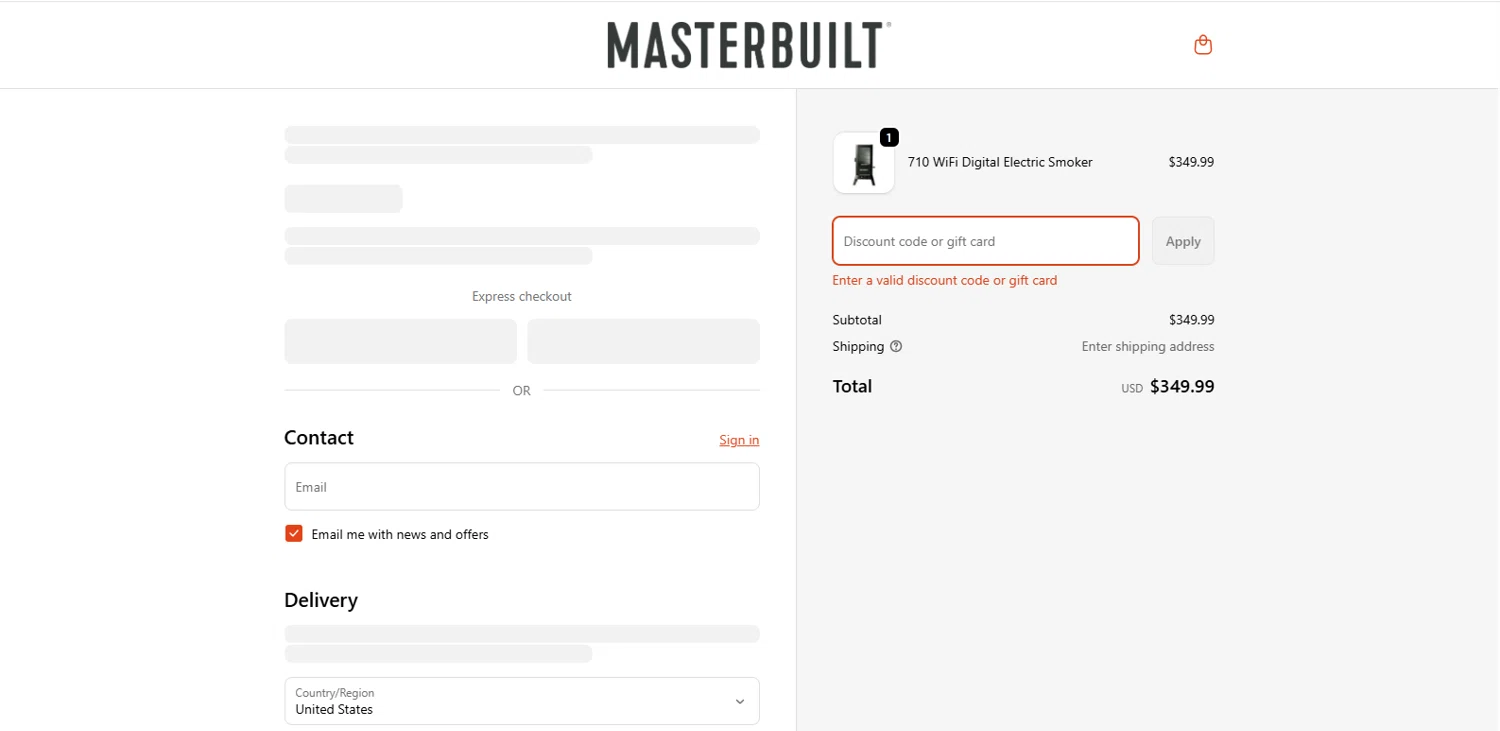Click the Masterbuilt logo
Image resolution: width=1500 pixels, height=731 pixels.
click(749, 45)
